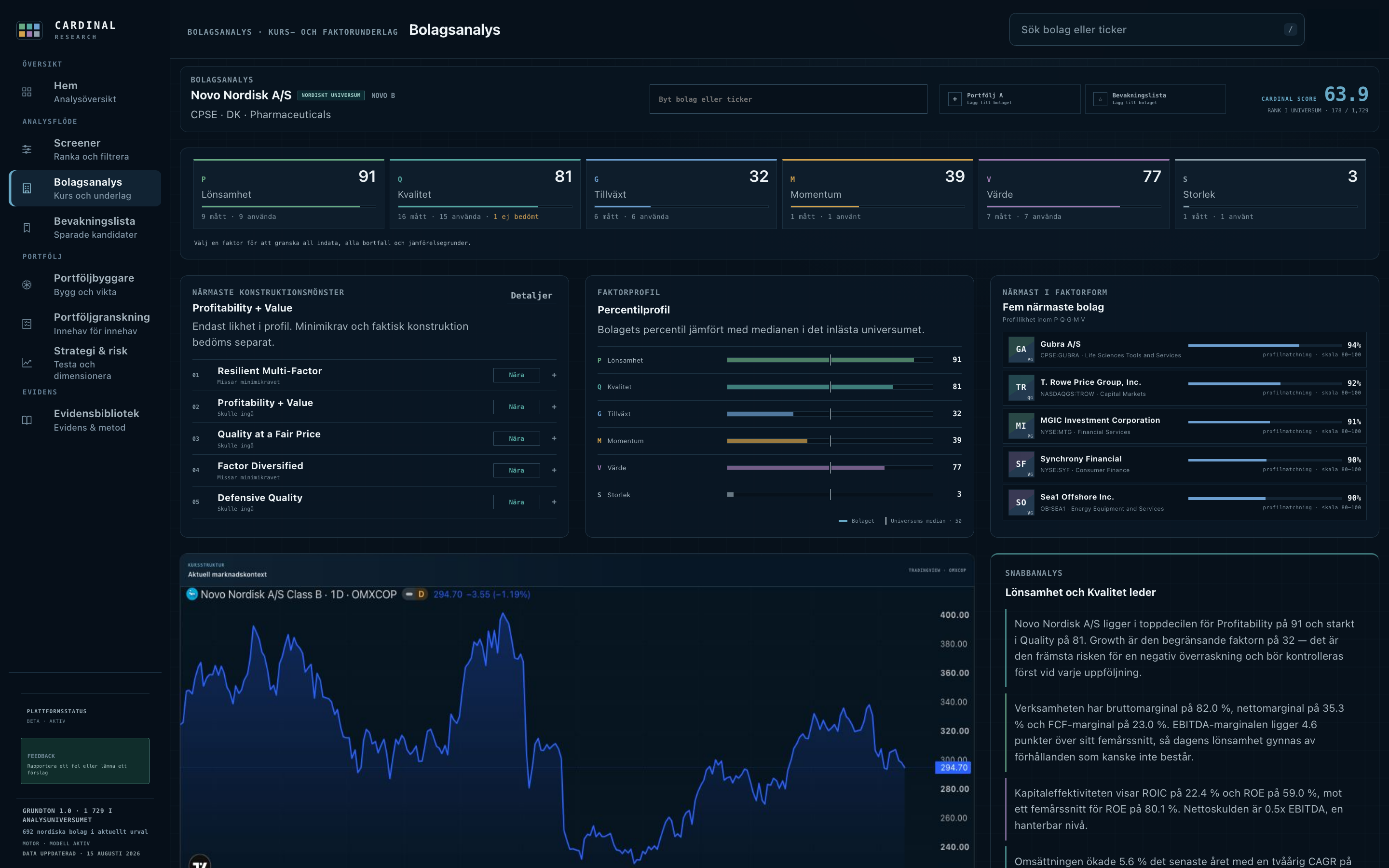Select the Kvalitet factor card scoring 81
Image resolution: width=1389 pixels, height=868 pixels.
(x=485, y=194)
